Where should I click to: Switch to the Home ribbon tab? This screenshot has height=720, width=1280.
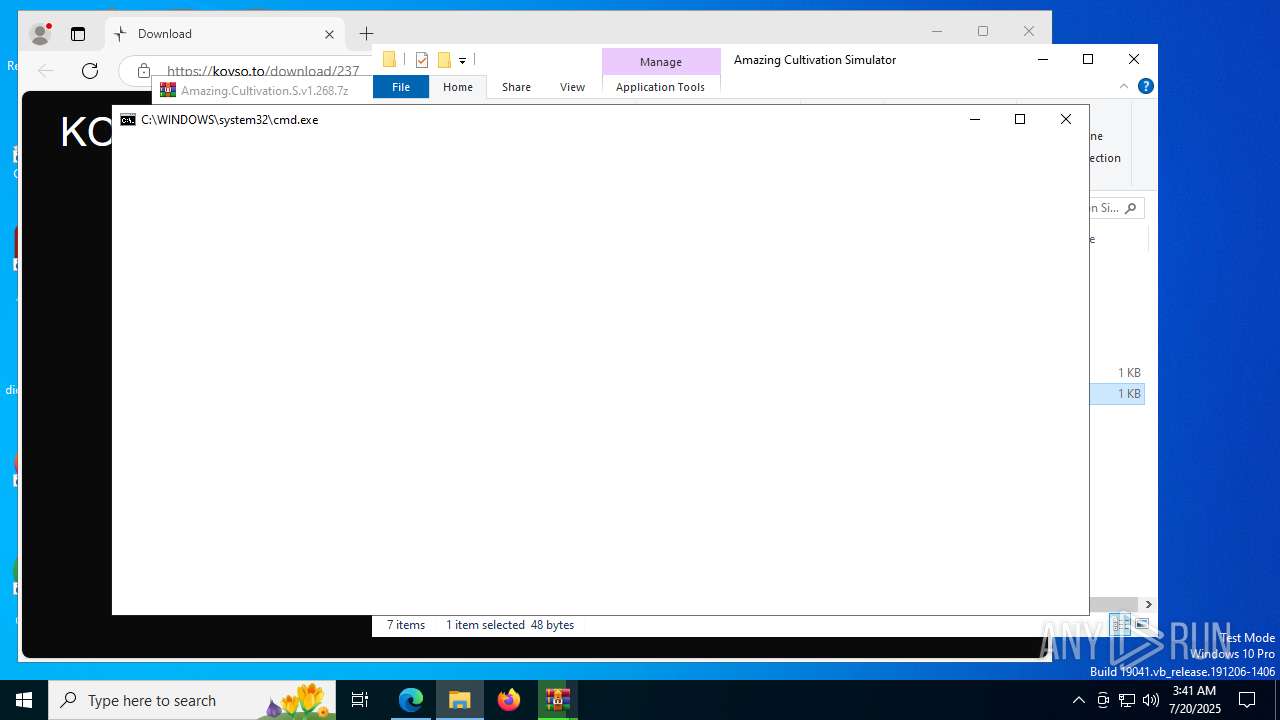tap(458, 87)
